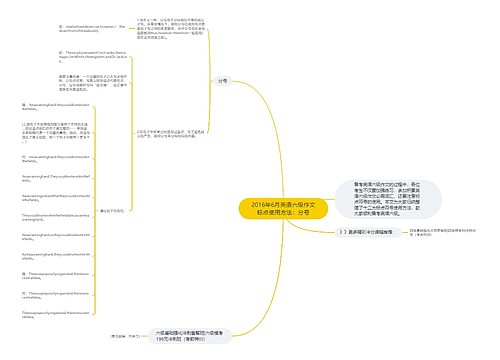Select the leaf ending 'cause they were raining hard'
The height and width of the screenshot is (360, 500).
point(56,217)
